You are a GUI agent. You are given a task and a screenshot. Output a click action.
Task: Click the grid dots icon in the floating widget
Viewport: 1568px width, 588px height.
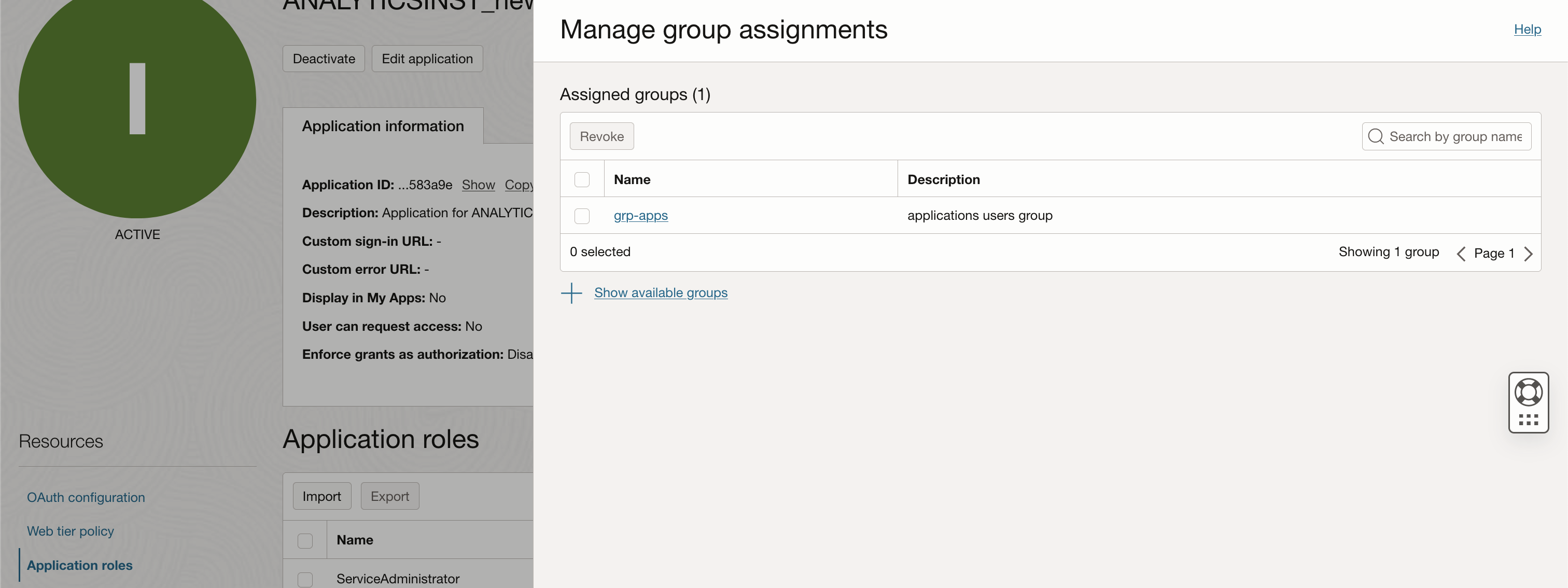(x=1529, y=419)
